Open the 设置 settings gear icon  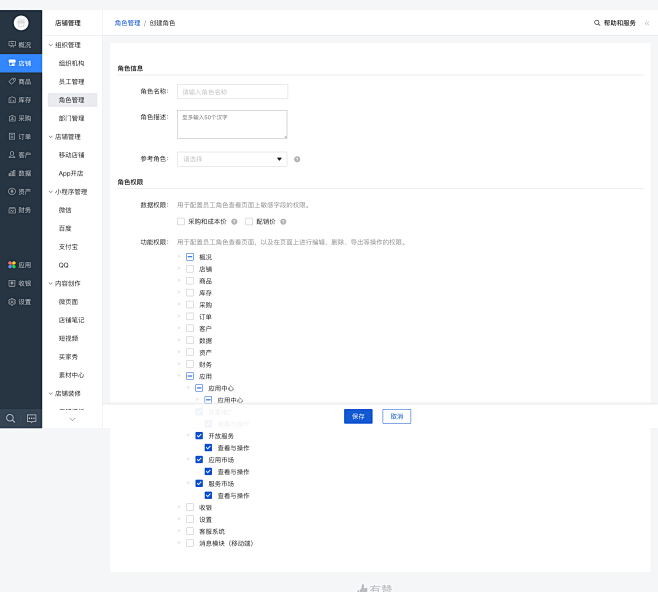[12, 302]
